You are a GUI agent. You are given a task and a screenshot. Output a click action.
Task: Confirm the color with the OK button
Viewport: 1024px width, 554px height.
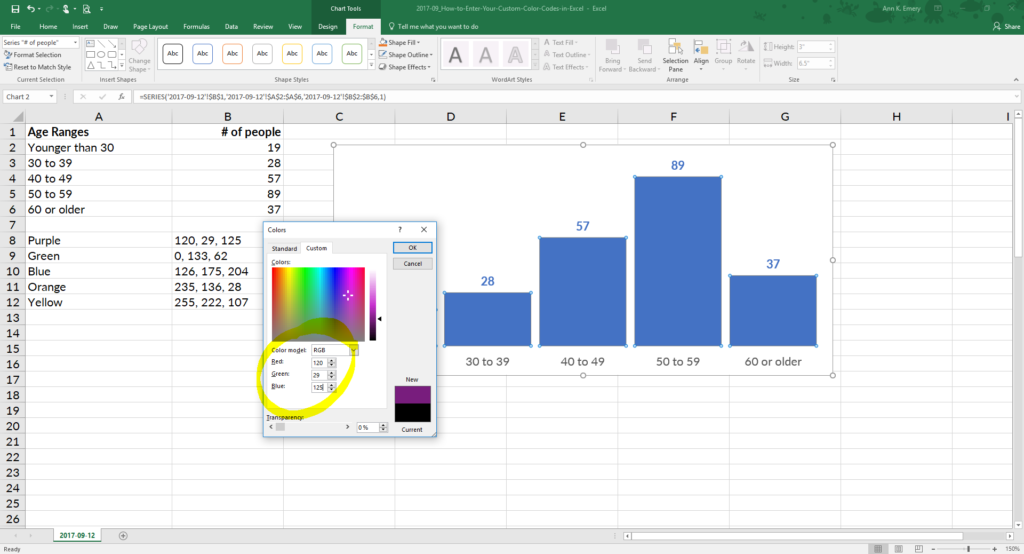coord(412,247)
